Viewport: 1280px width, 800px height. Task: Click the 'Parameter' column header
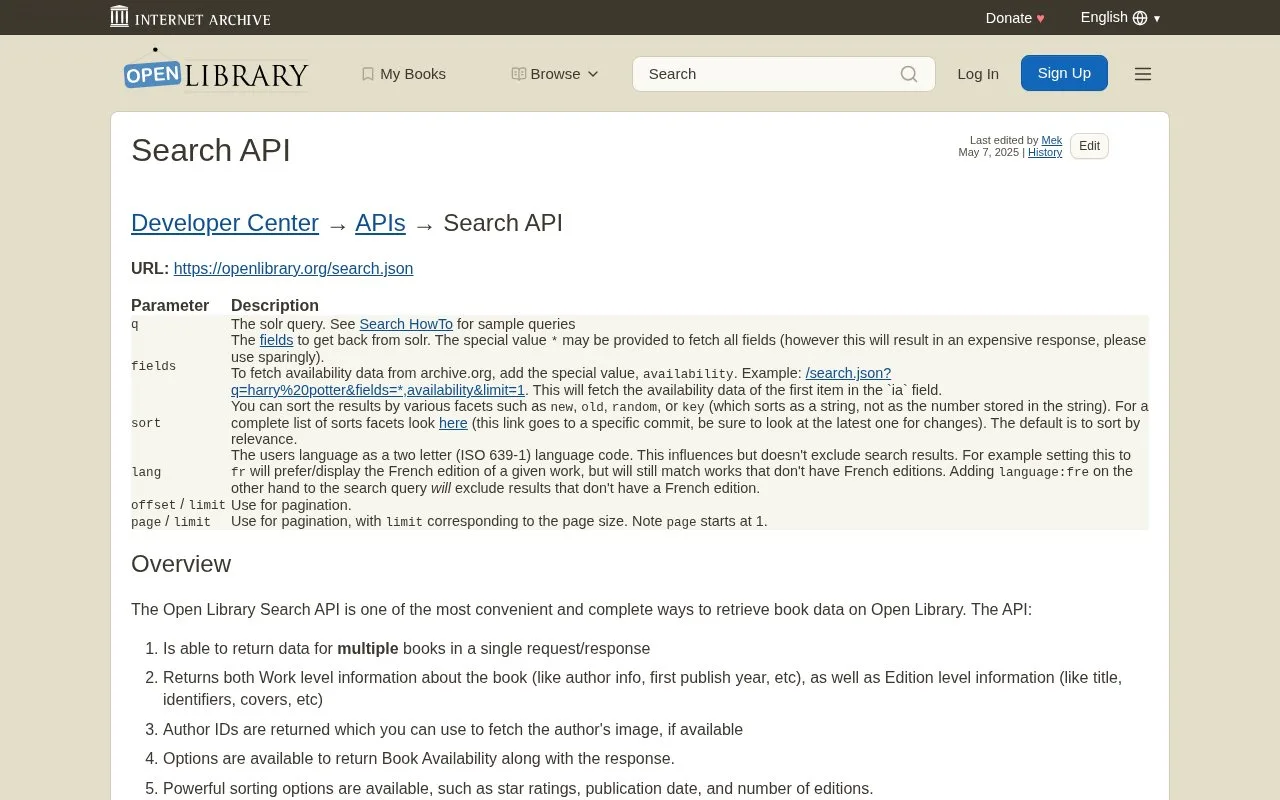170,306
